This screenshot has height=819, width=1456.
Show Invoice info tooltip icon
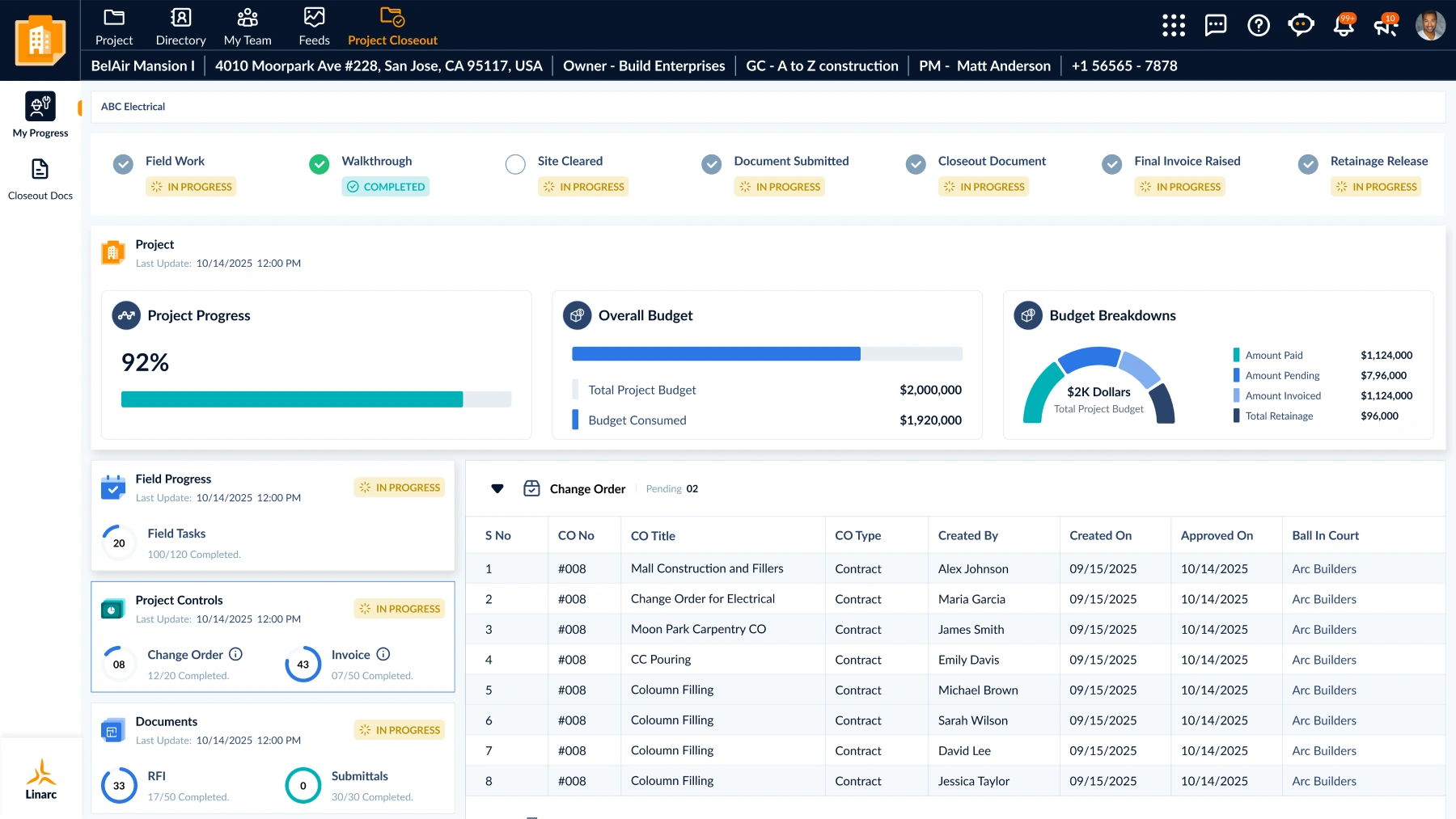point(383,654)
